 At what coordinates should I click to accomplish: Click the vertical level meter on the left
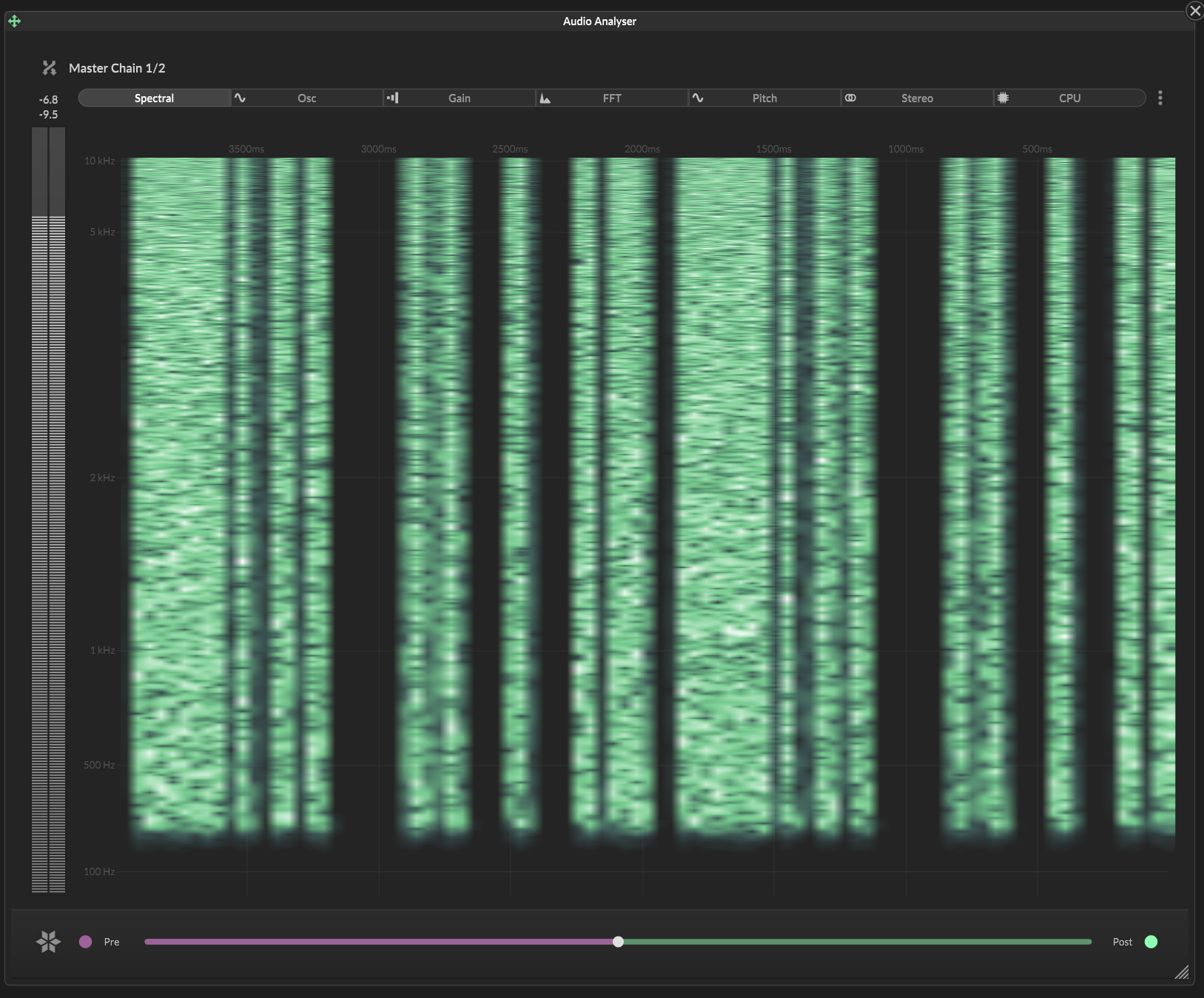pos(47,518)
